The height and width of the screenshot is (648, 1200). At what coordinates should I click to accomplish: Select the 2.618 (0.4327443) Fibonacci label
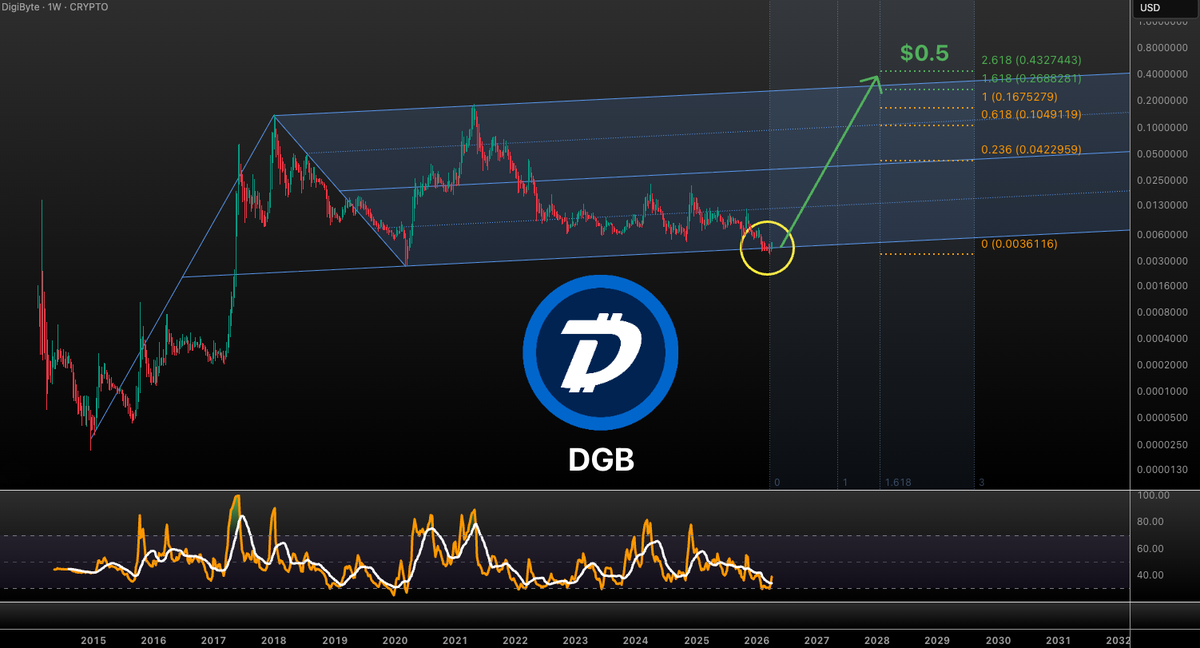click(x=1031, y=60)
